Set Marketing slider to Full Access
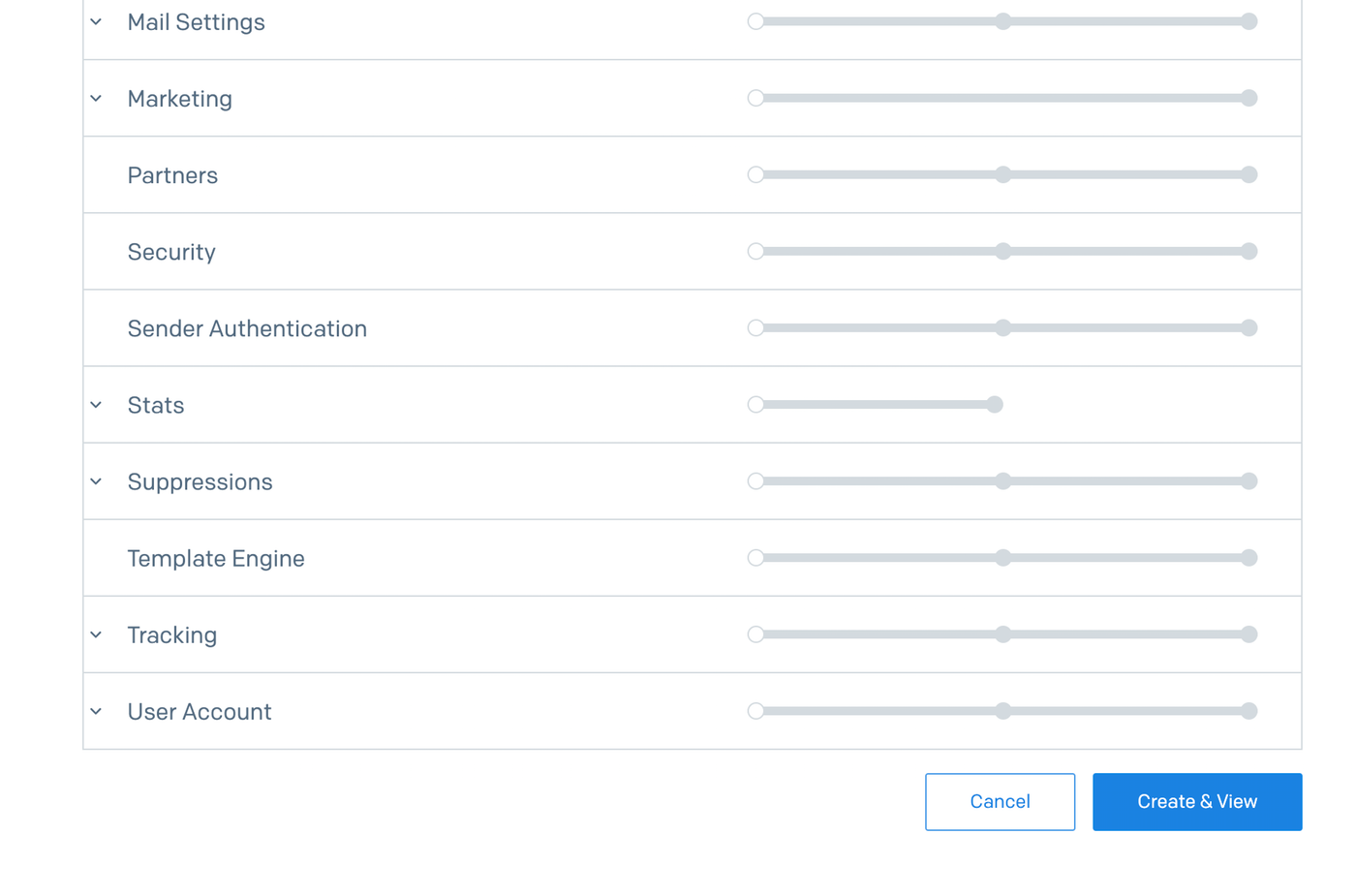The height and width of the screenshot is (896, 1356). tap(1249, 98)
